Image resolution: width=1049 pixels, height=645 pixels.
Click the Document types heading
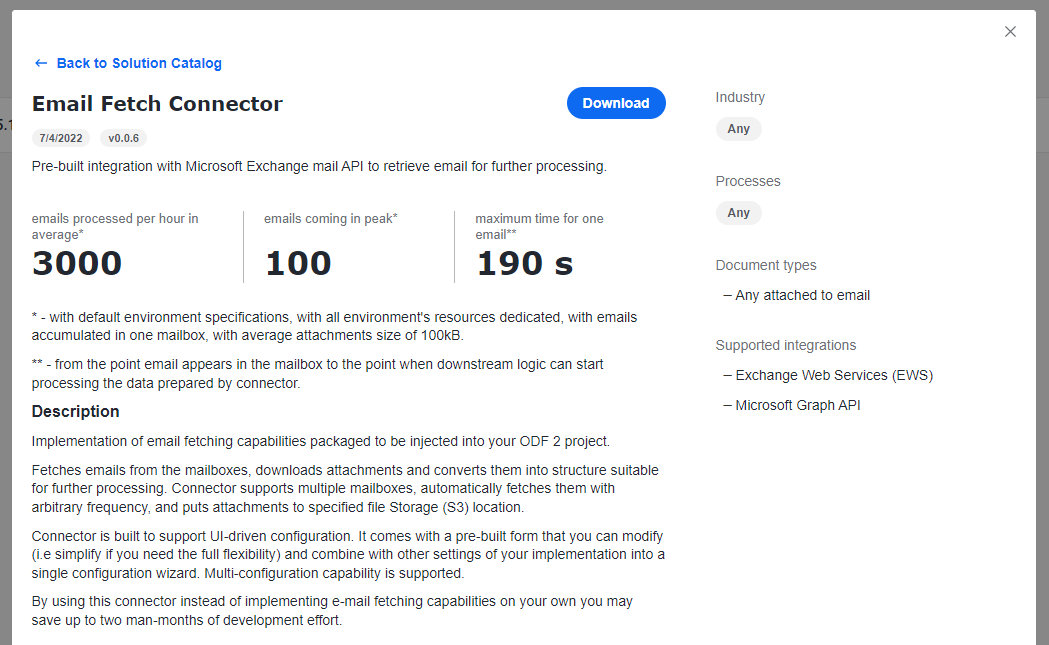coord(766,265)
